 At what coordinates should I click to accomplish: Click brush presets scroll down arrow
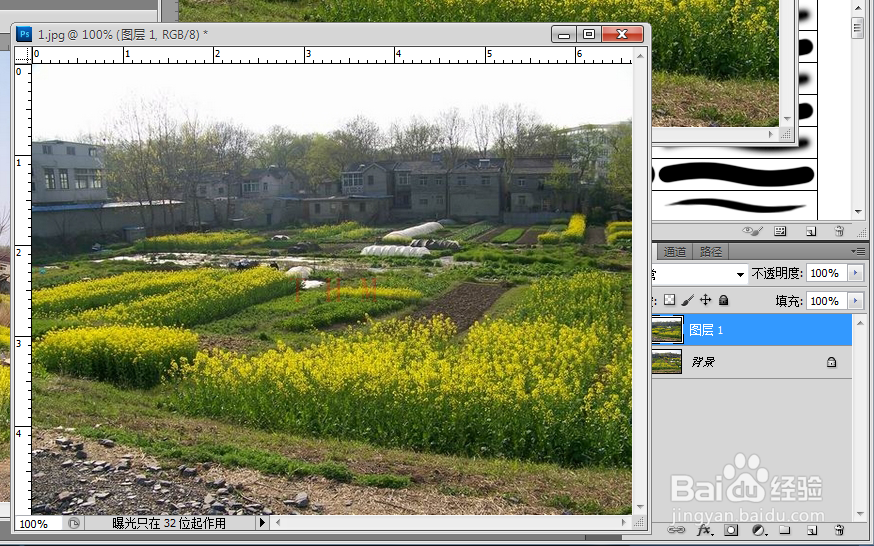pos(858,212)
